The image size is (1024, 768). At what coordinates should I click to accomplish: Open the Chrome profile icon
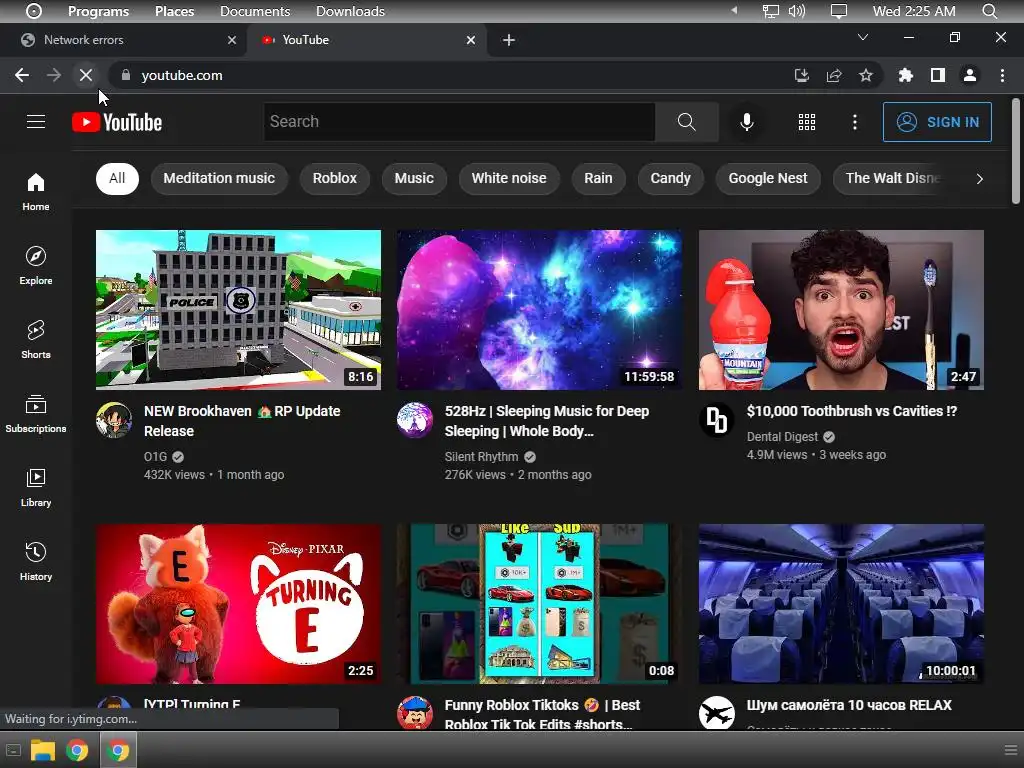click(970, 76)
